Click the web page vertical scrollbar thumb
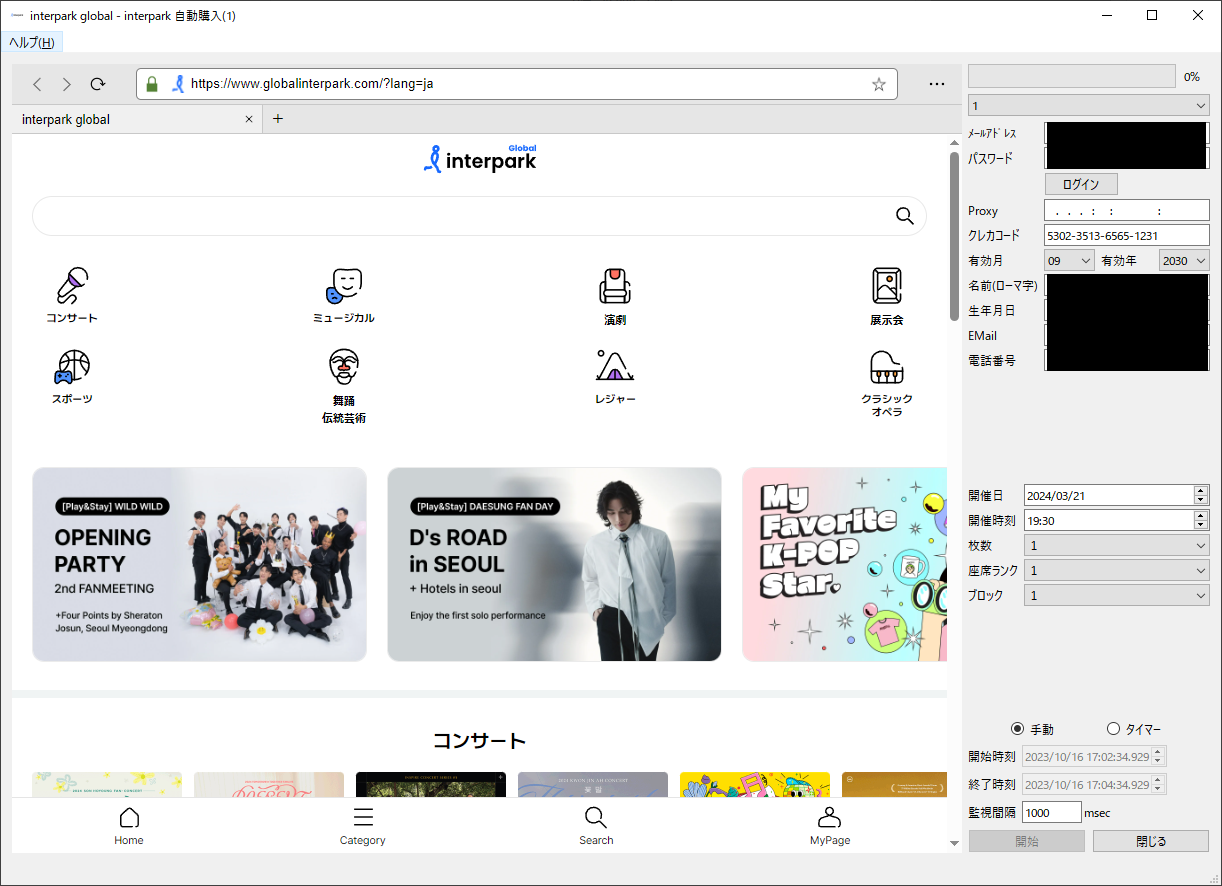 coord(954,236)
